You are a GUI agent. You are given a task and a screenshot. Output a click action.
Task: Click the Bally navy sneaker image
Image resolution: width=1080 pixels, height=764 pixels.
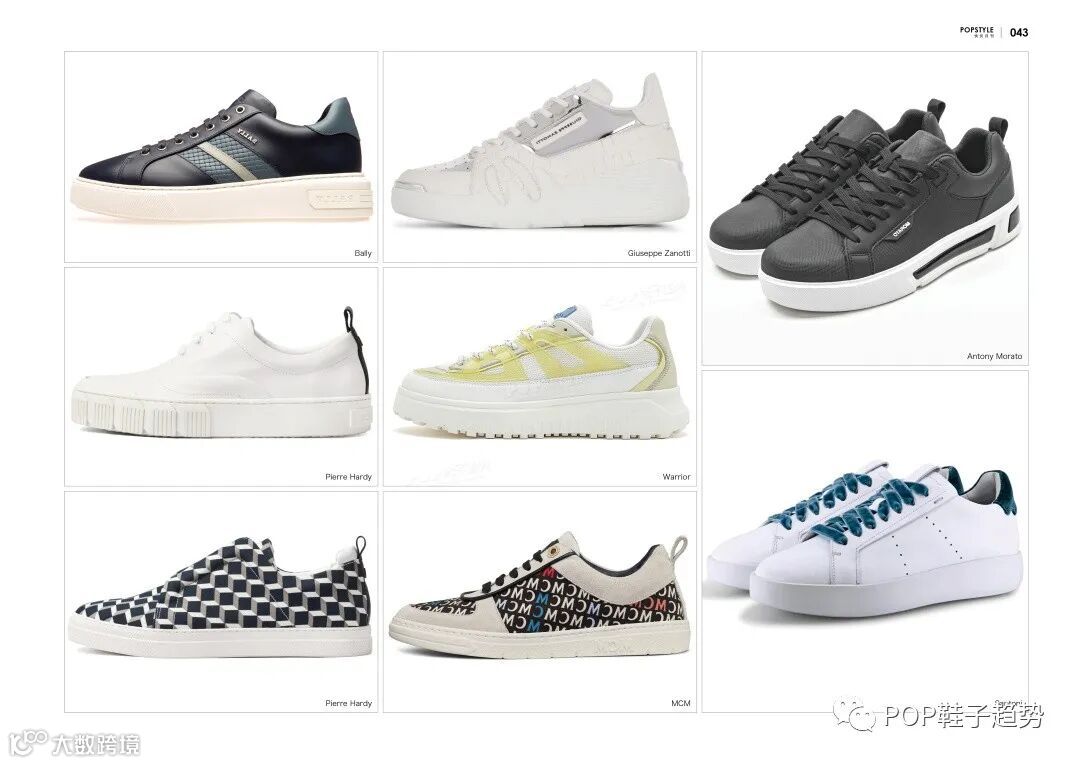coord(222,156)
